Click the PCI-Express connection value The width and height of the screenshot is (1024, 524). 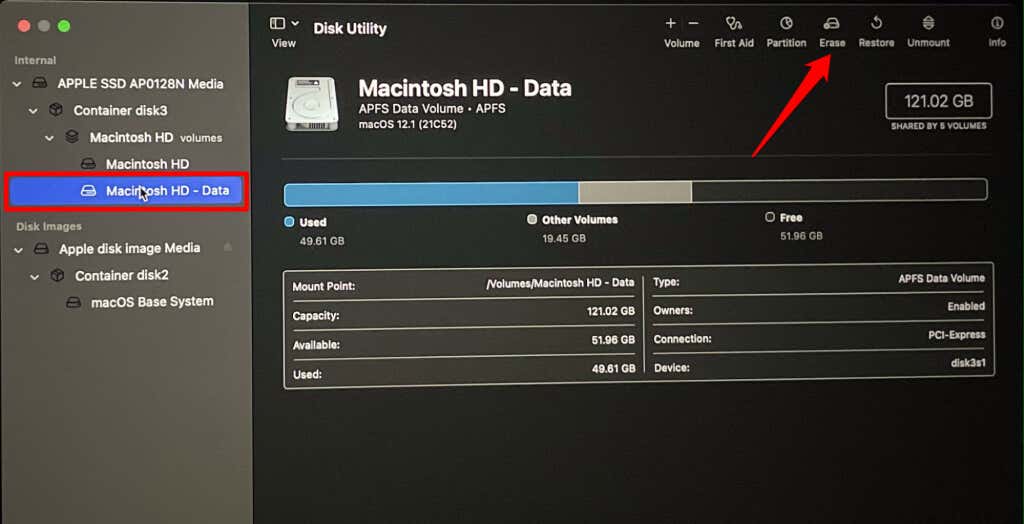(957, 335)
